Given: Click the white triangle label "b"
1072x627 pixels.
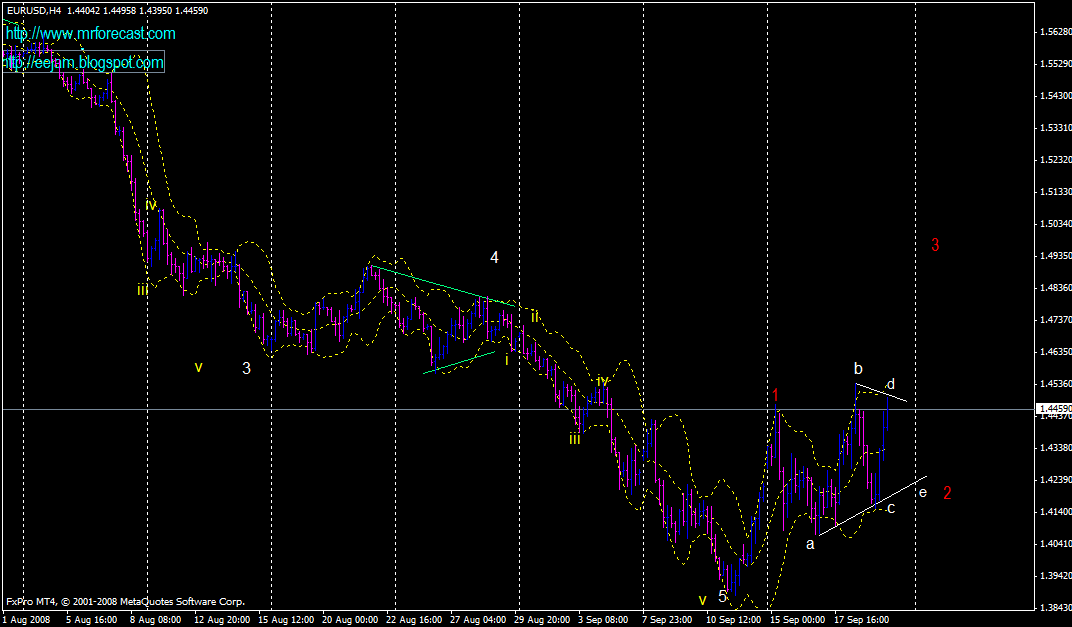Looking at the screenshot, I should [x=858, y=369].
